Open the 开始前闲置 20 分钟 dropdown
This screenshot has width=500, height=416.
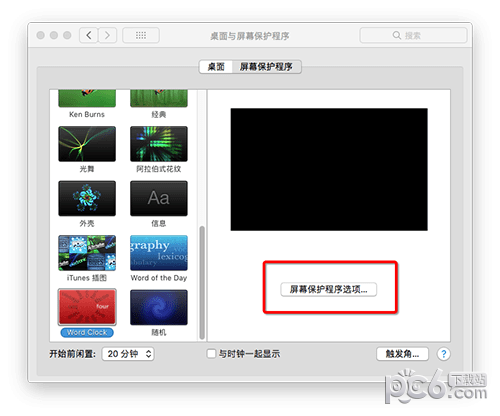[128, 354]
